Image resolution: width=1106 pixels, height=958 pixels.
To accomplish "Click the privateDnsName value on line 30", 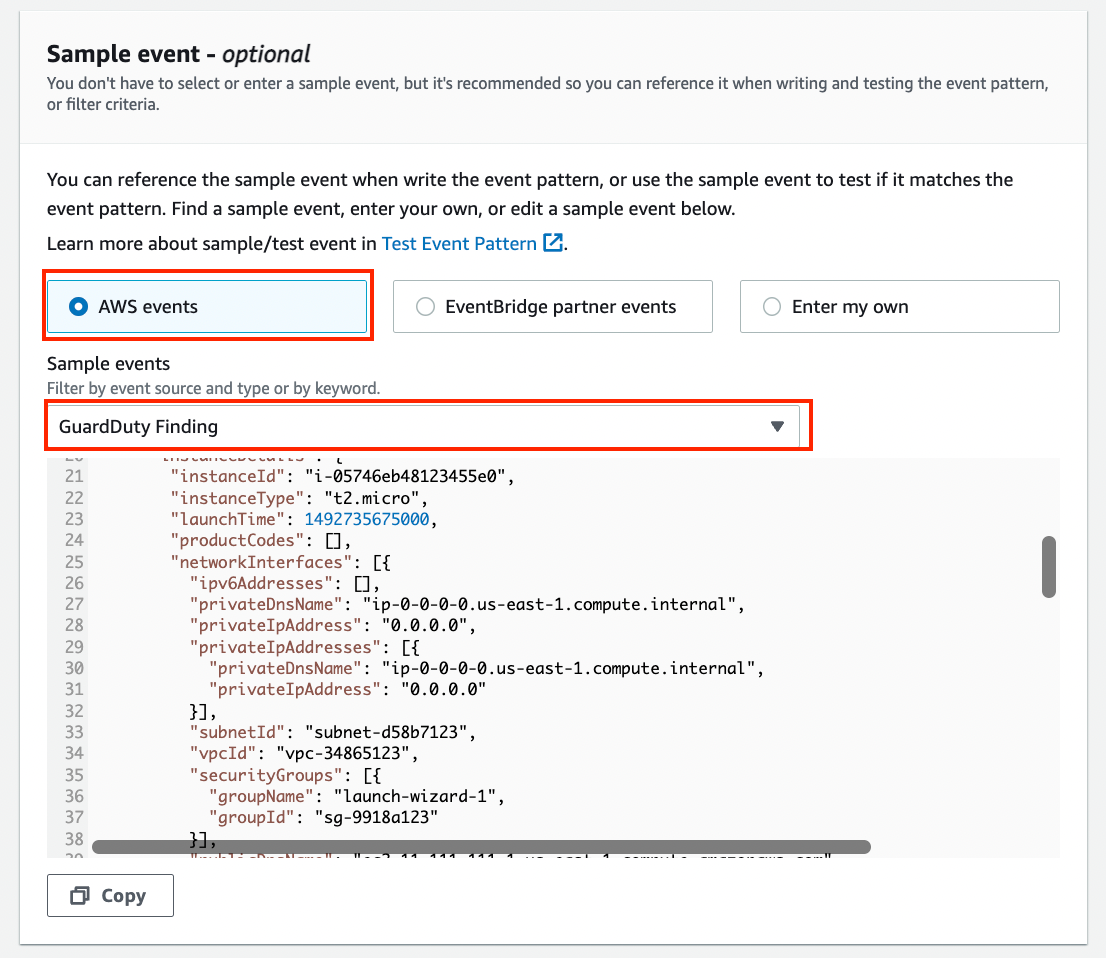I will tap(569, 669).
